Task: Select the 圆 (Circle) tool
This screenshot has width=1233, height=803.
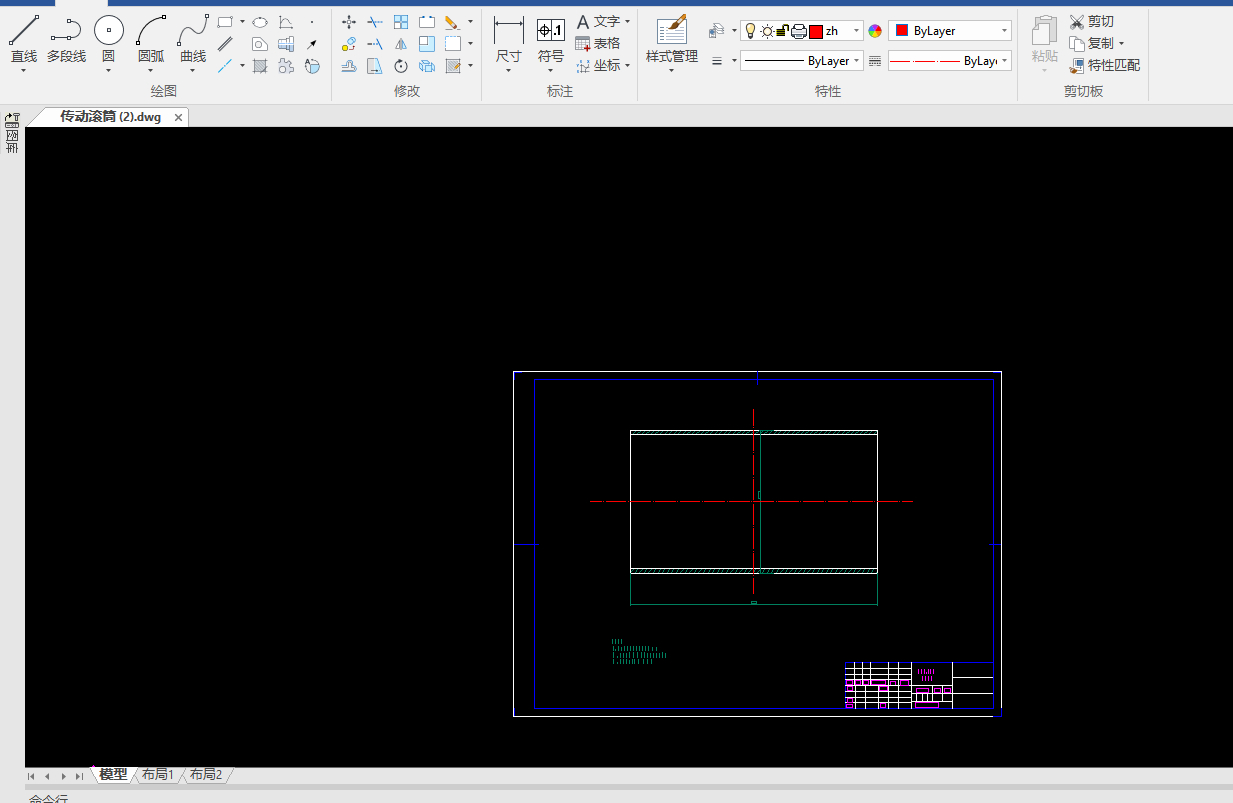Action: click(108, 38)
